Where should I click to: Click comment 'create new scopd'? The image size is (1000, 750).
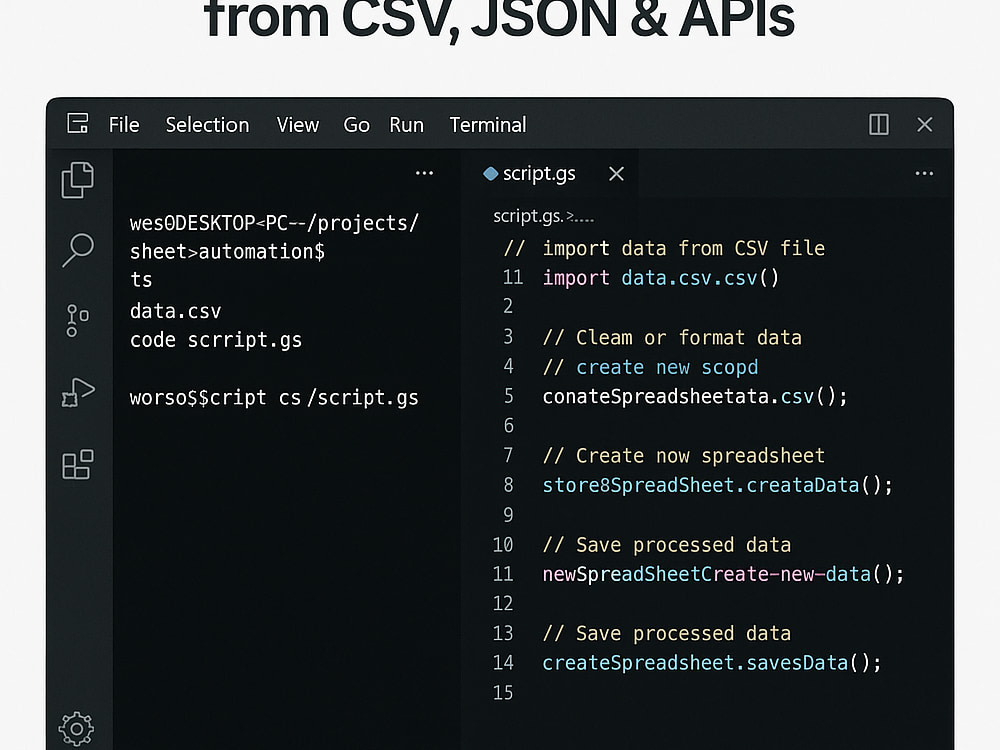pos(651,367)
